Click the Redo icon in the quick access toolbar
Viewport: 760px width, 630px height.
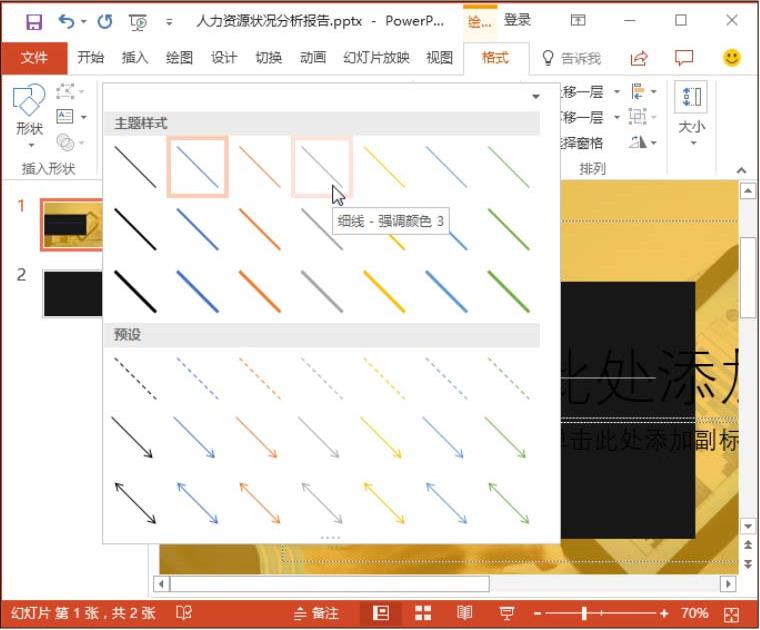(x=104, y=21)
